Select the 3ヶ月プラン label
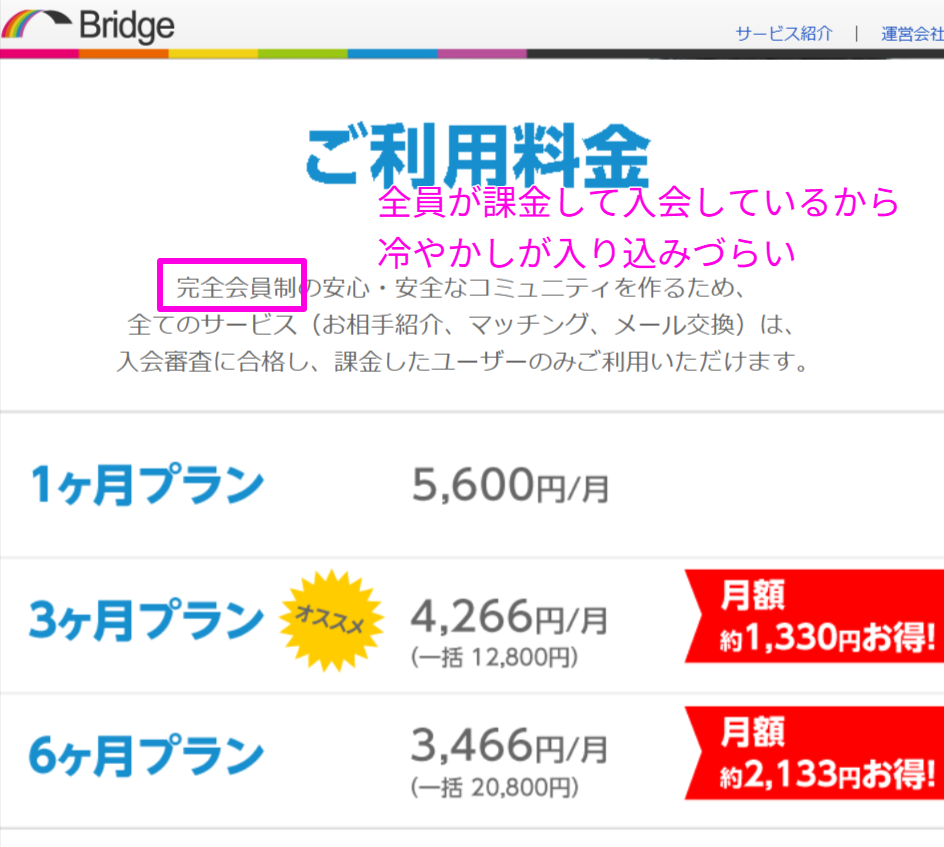 (x=145, y=620)
